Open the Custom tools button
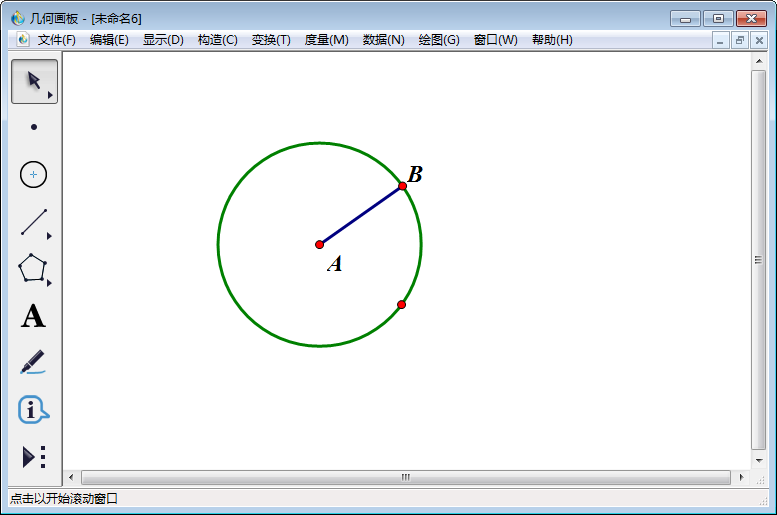777x515 pixels. (34, 457)
